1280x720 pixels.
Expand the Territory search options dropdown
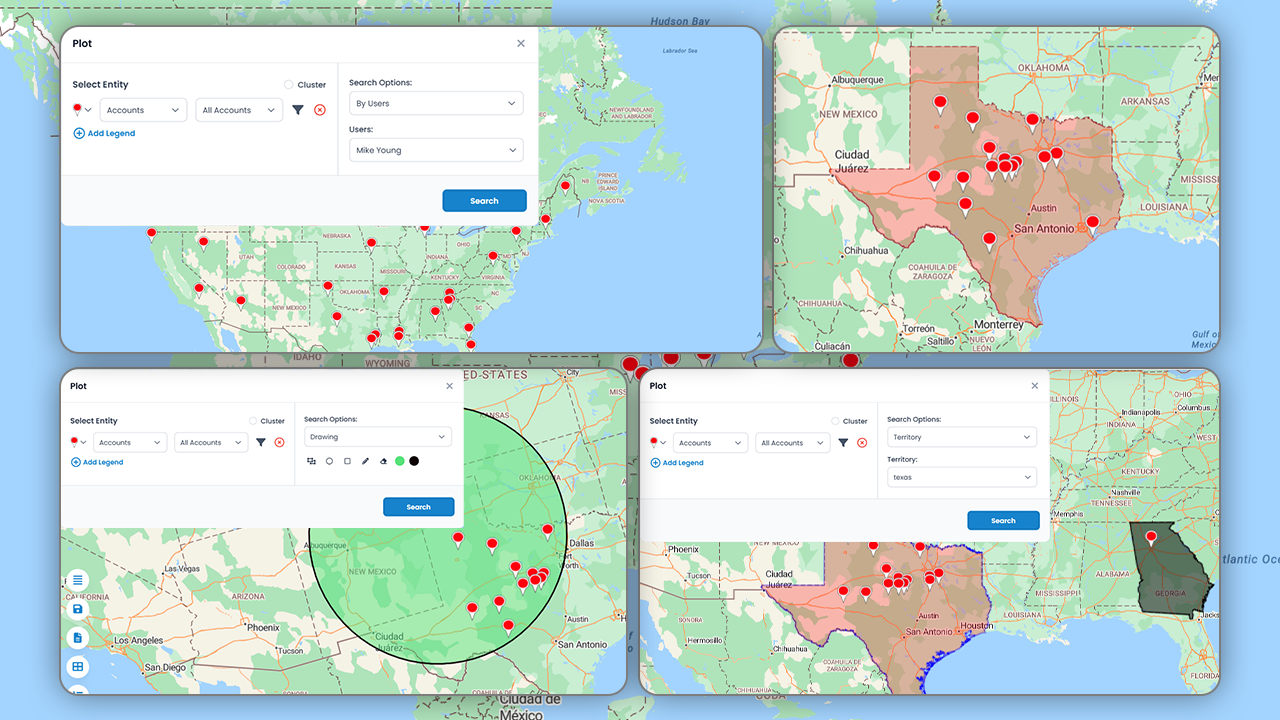tap(962, 437)
